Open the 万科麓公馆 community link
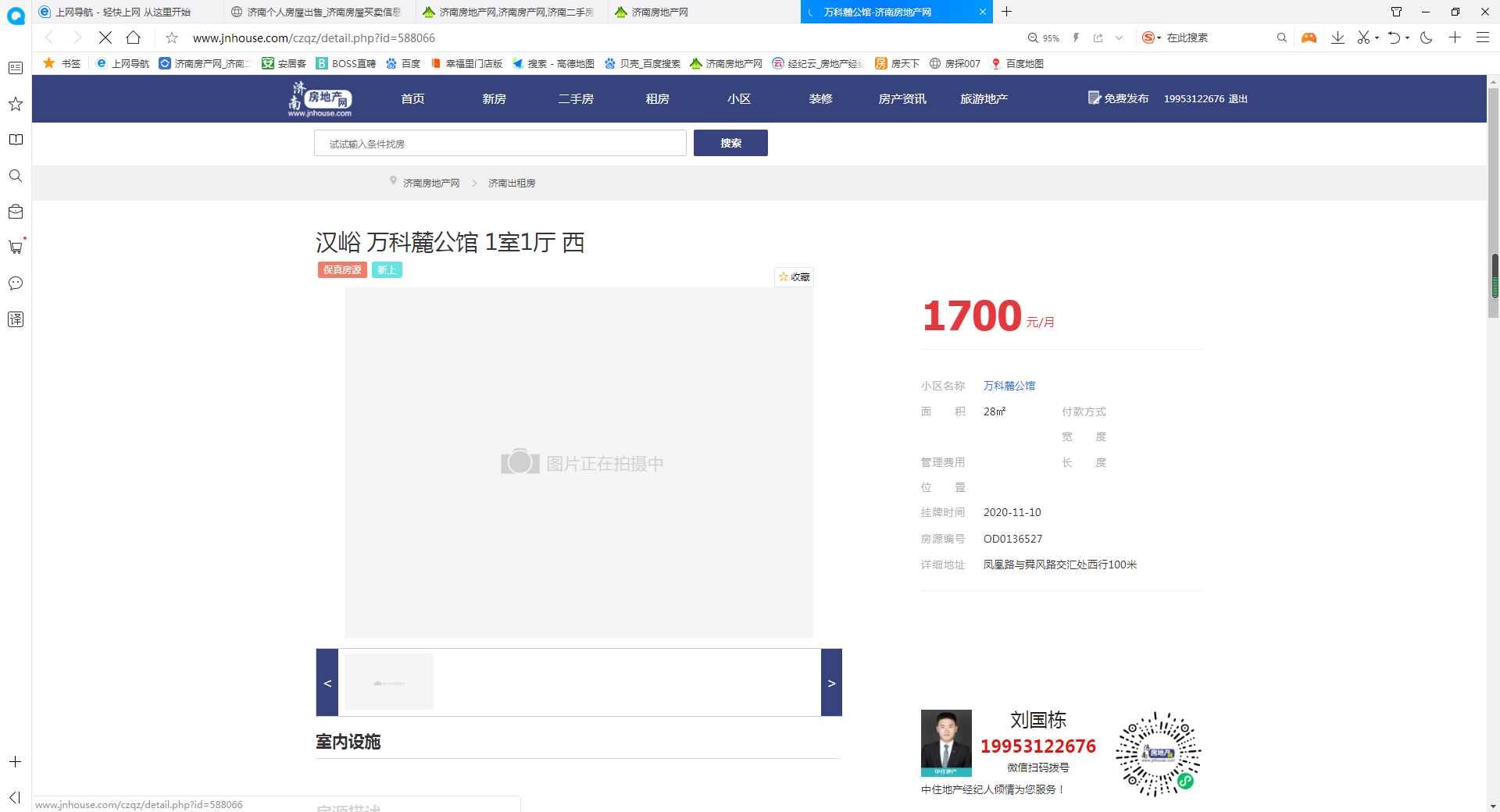 coord(1009,386)
